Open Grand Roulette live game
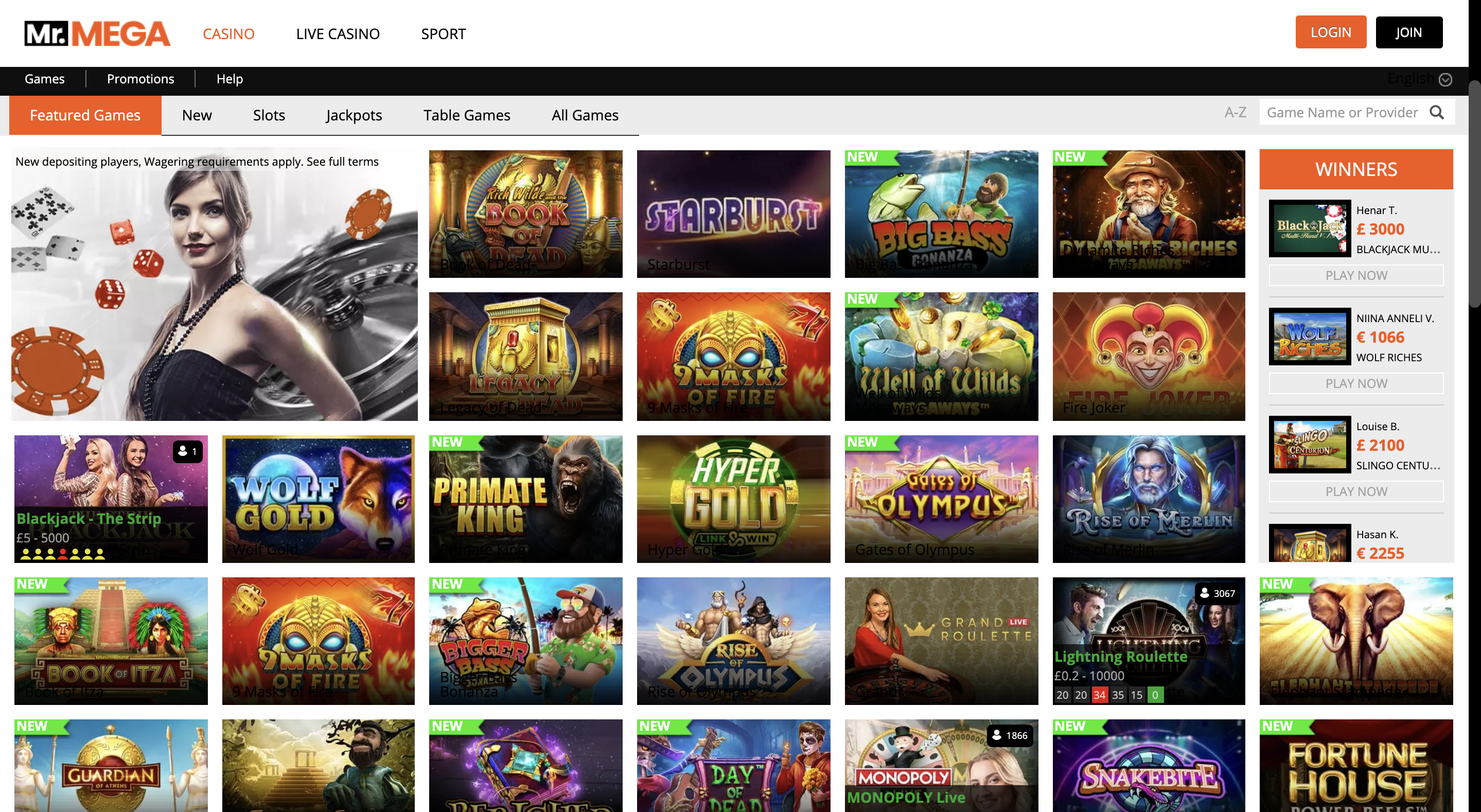 point(941,641)
